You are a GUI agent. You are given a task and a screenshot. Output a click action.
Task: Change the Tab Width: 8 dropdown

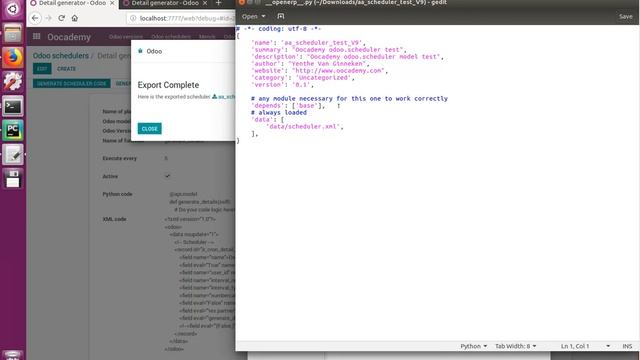coord(516,346)
